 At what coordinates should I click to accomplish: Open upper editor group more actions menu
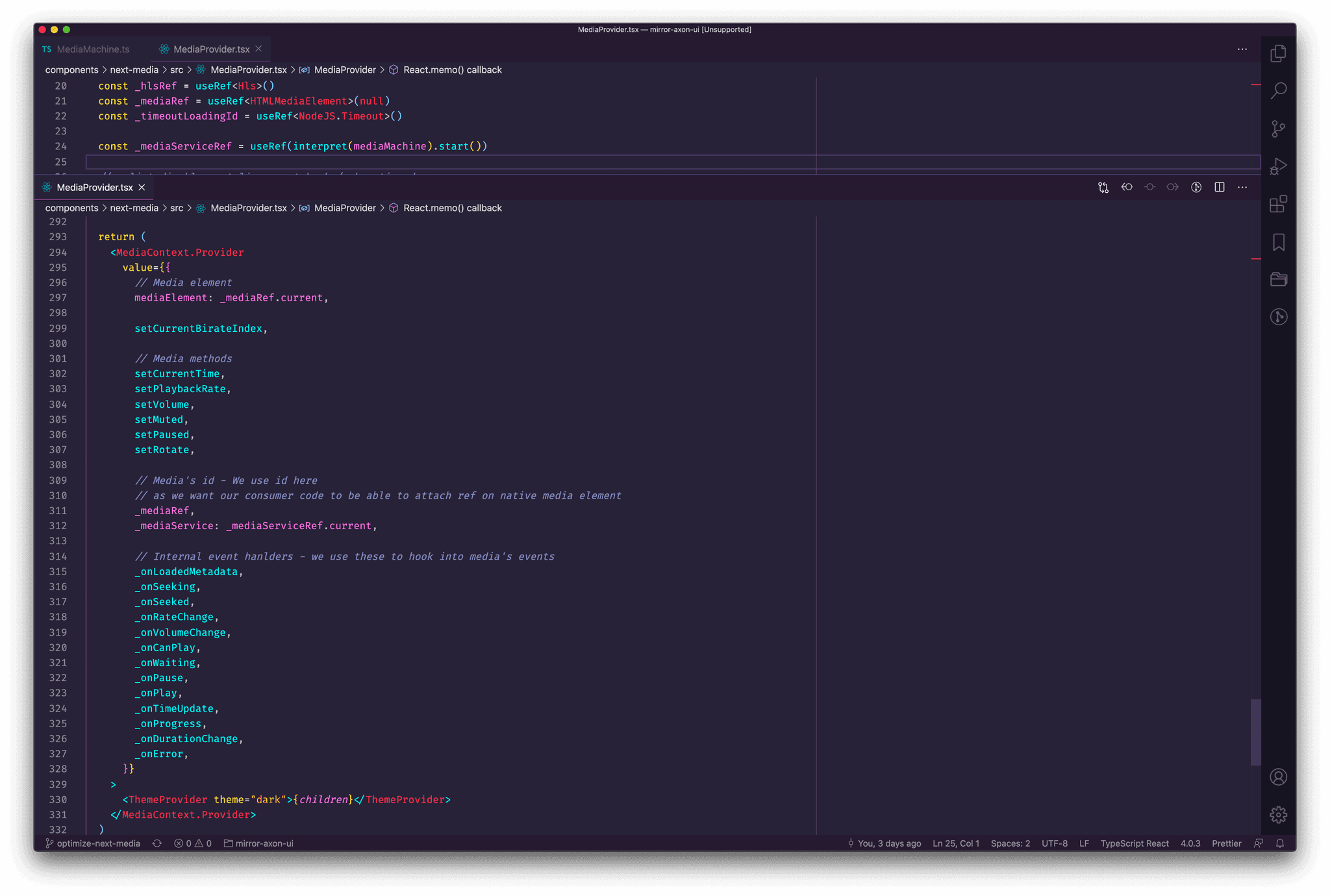tap(1242, 49)
